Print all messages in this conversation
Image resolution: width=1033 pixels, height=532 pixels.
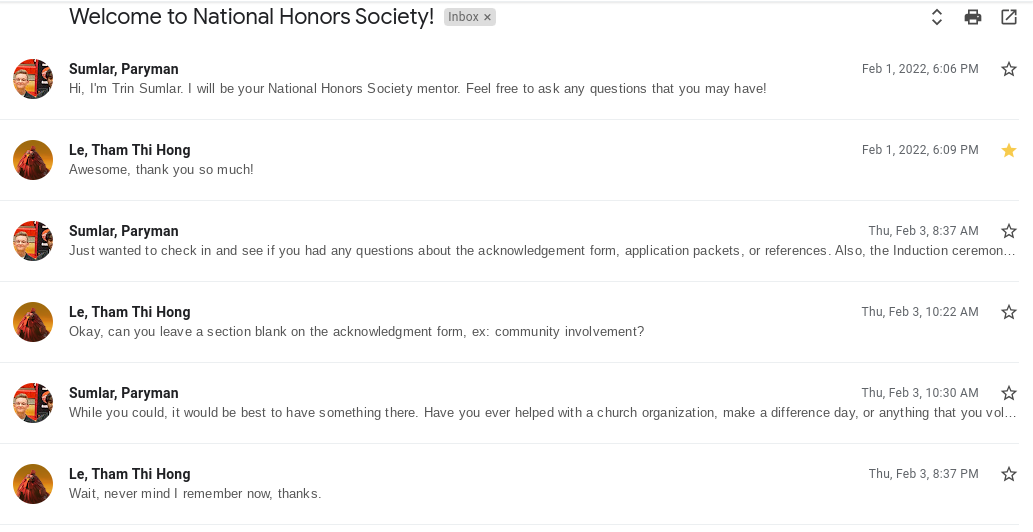click(972, 17)
